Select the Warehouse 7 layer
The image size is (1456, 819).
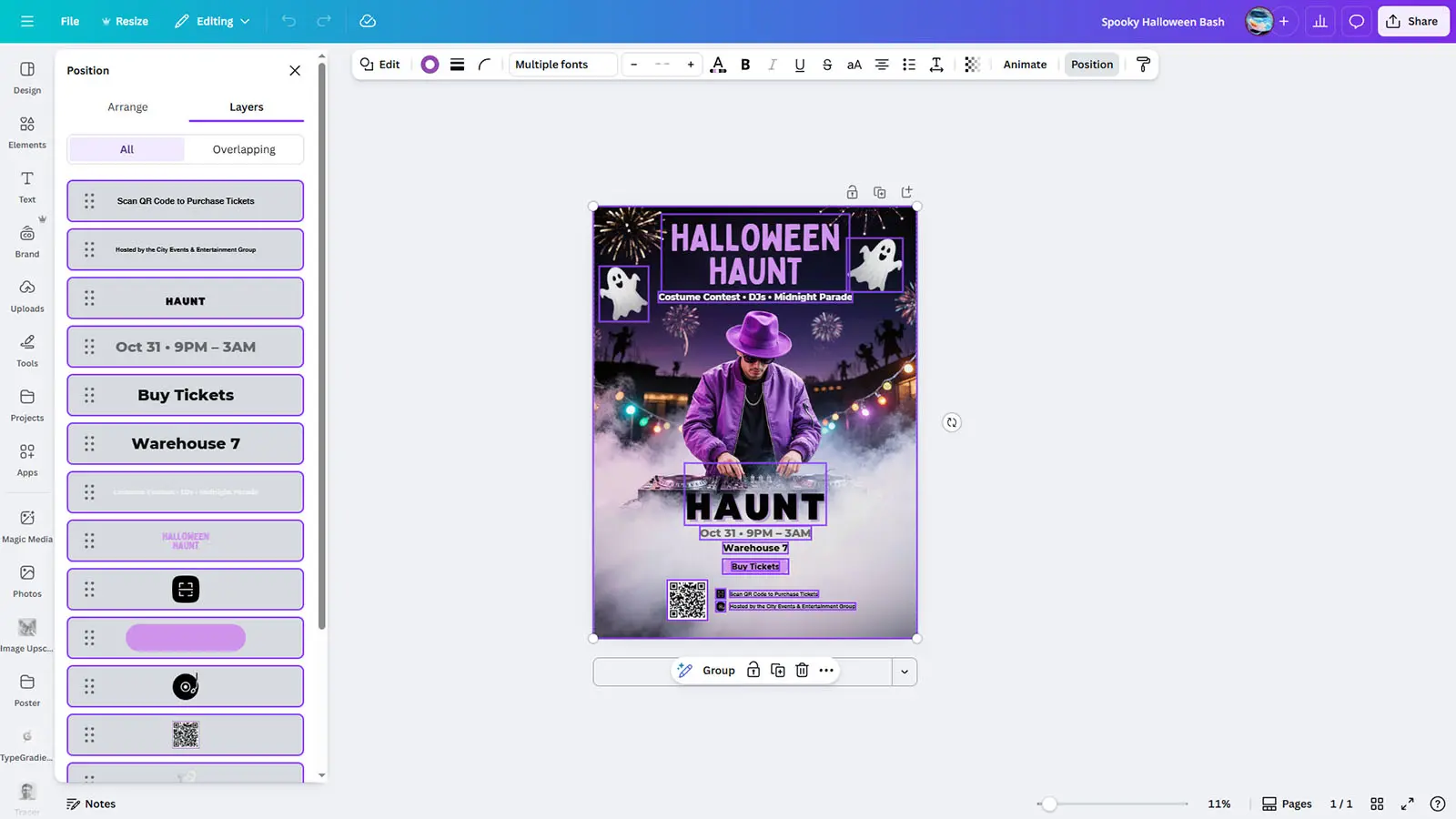coord(186,443)
